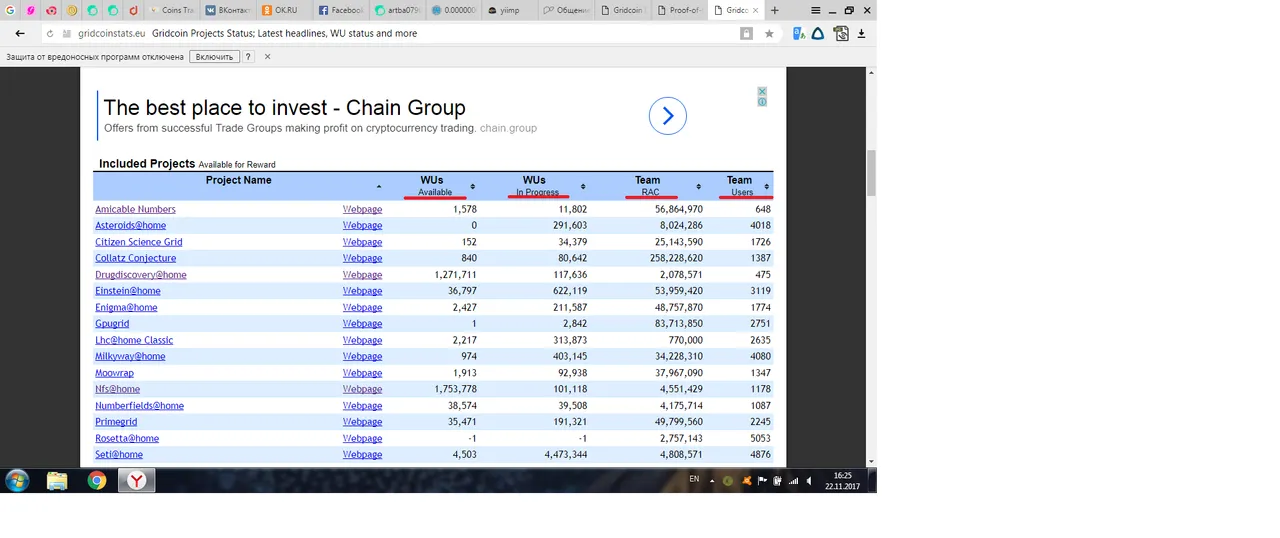Sort by Team Users column arrow
The width and height of the screenshot is (1280, 538).
tap(767, 186)
